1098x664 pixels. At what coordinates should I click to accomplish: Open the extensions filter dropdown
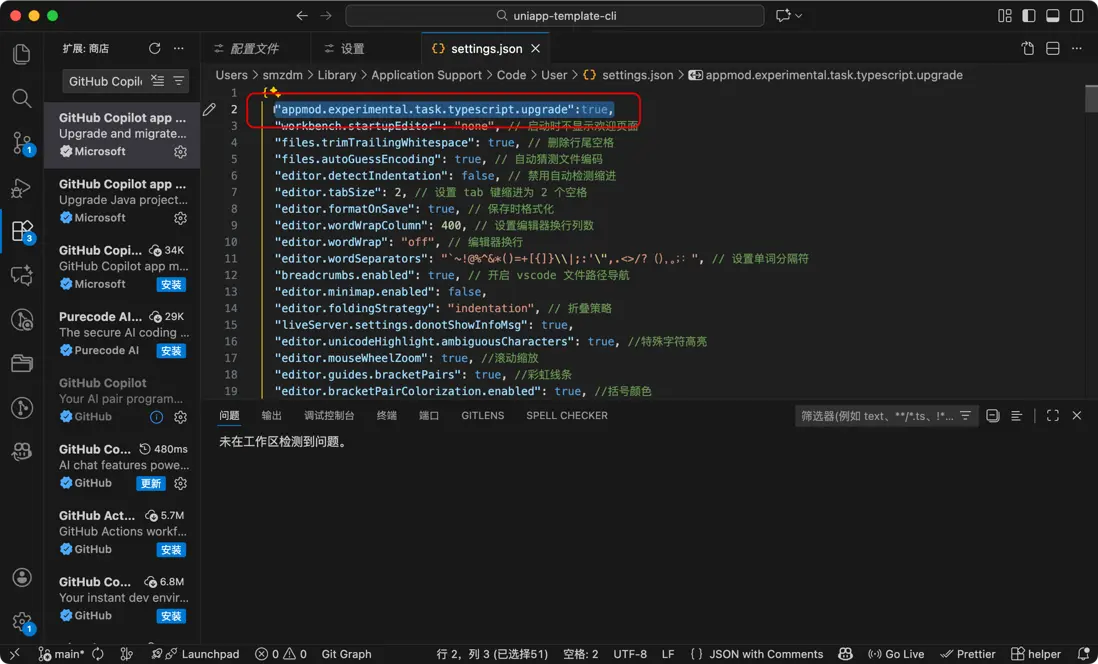[x=179, y=81]
